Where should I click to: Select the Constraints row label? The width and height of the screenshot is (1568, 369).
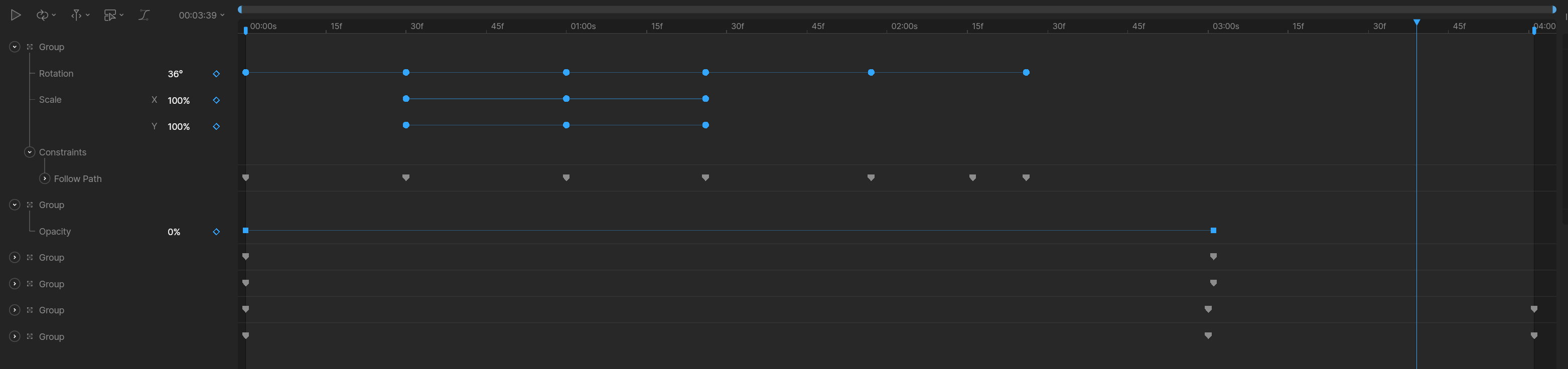(63, 152)
